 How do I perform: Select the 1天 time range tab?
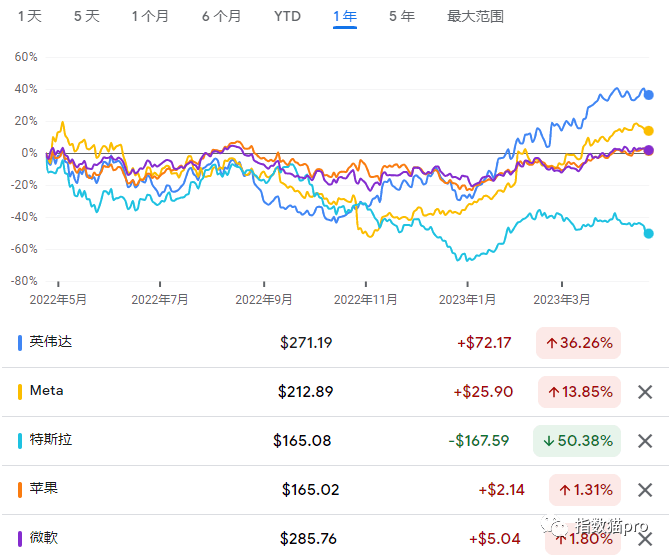[30, 17]
